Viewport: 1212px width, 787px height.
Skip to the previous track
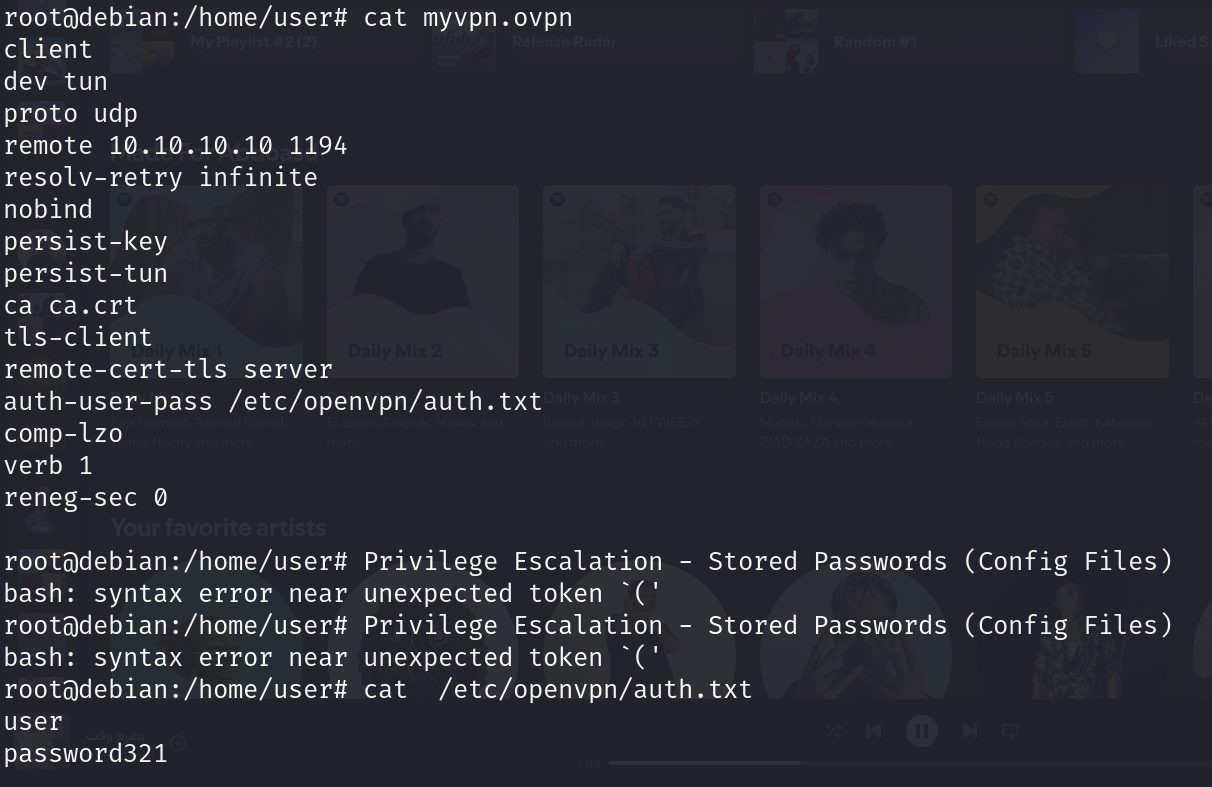874,731
